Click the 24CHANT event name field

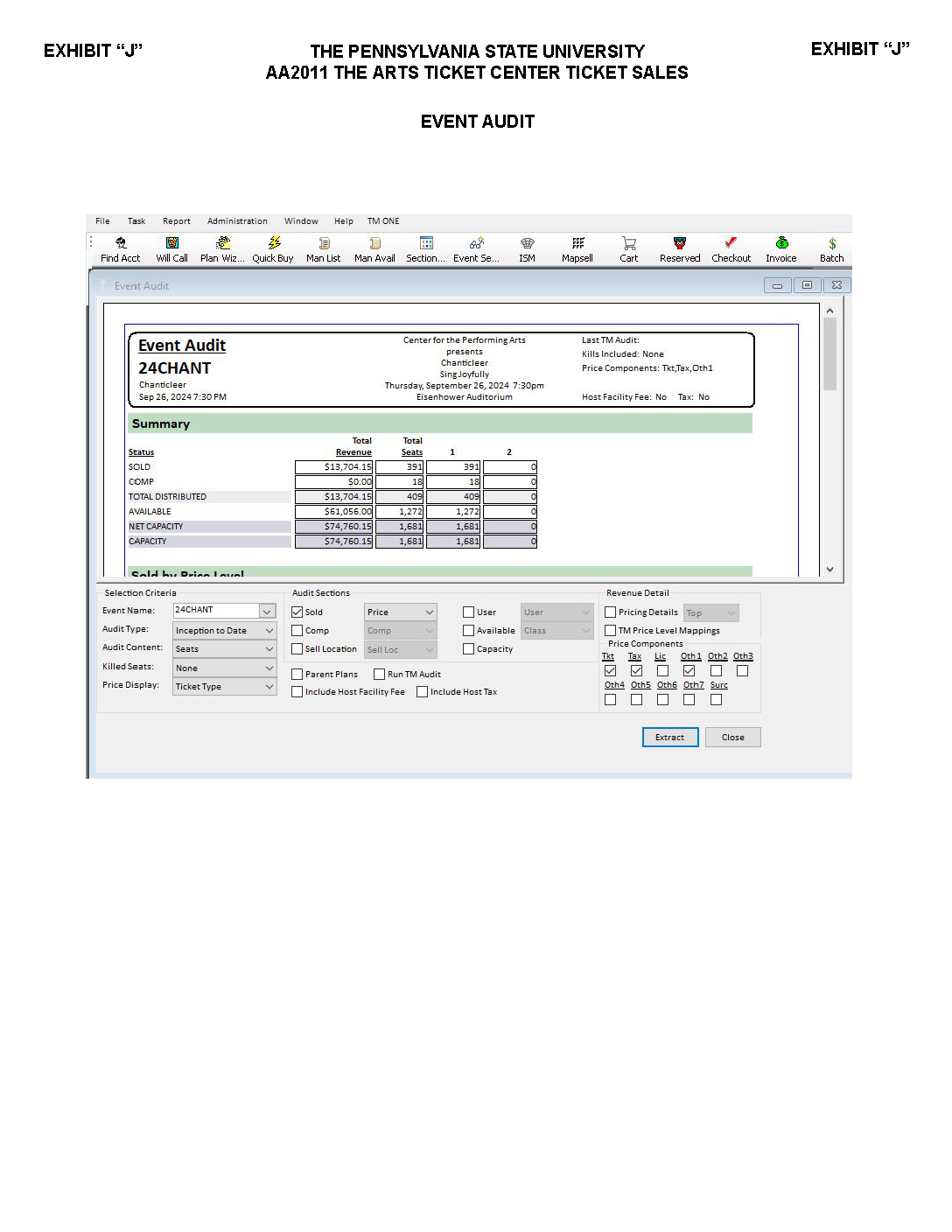(x=216, y=610)
